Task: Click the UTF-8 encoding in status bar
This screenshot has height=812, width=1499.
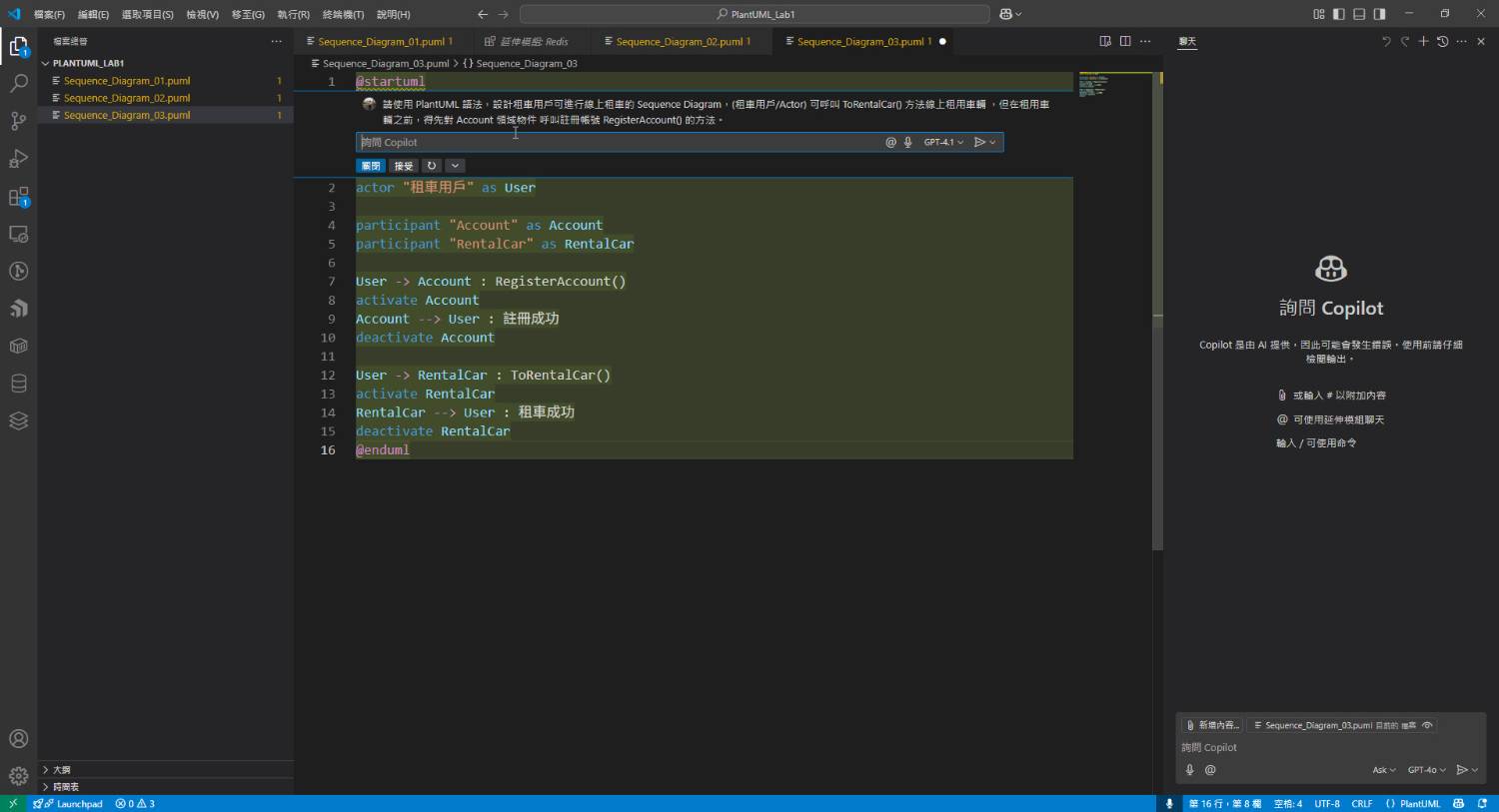Action: click(x=1326, y=803)
